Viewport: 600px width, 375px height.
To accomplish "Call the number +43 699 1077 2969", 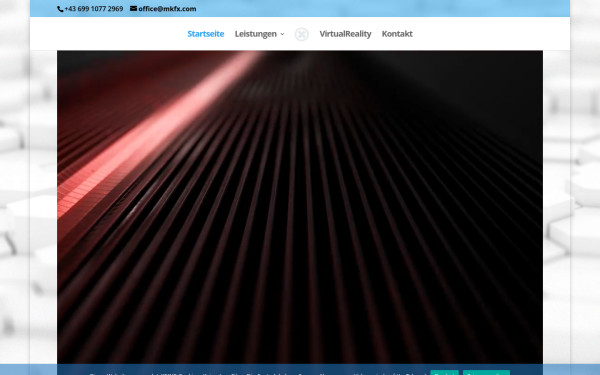I will click(94, 8).
